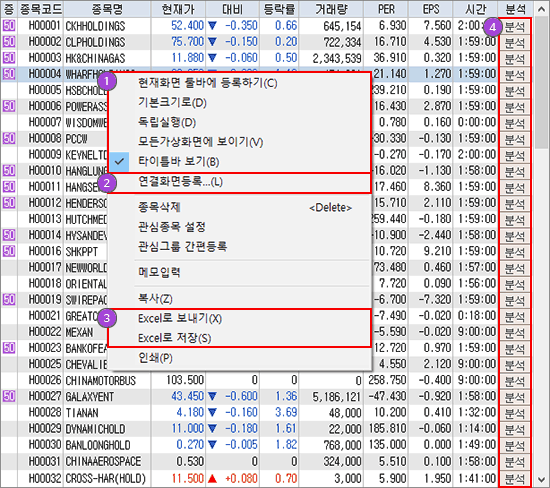
Task: Click the down arrow indicator for GALAXYENT
Action: click(212, 396)
